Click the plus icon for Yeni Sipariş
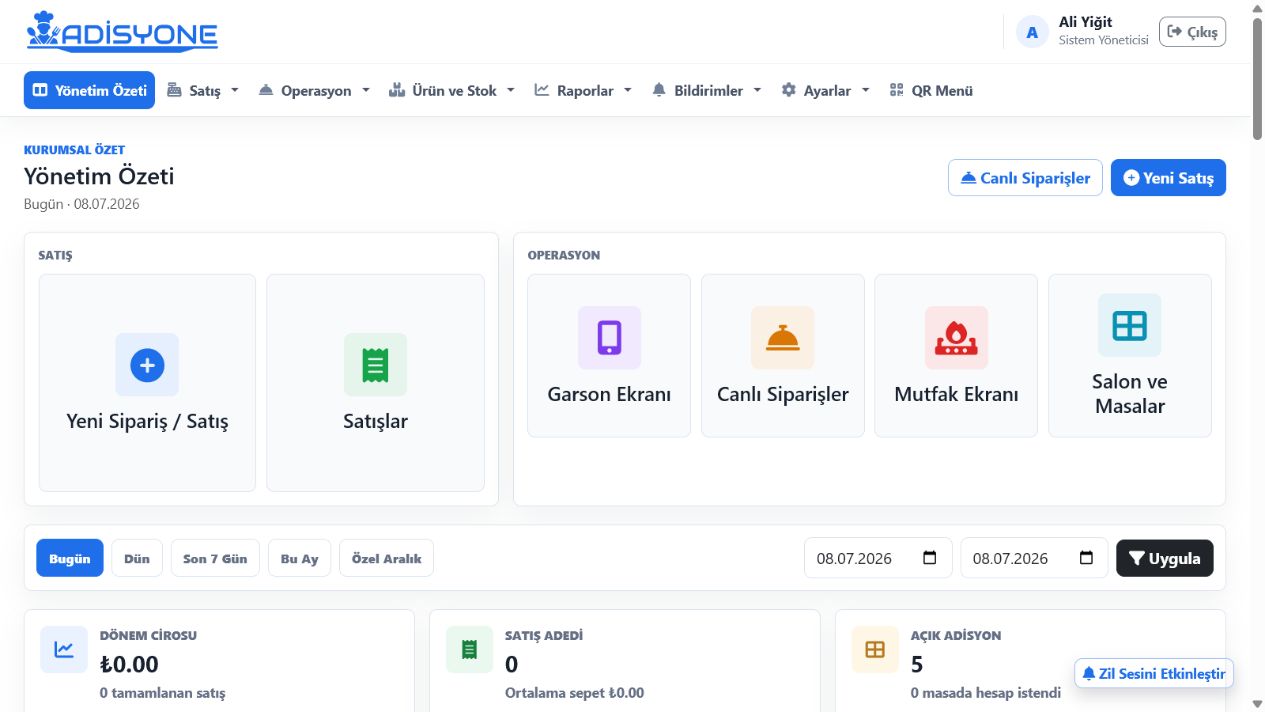Viewport: 1265px width, 712px height. click(147, 365)
